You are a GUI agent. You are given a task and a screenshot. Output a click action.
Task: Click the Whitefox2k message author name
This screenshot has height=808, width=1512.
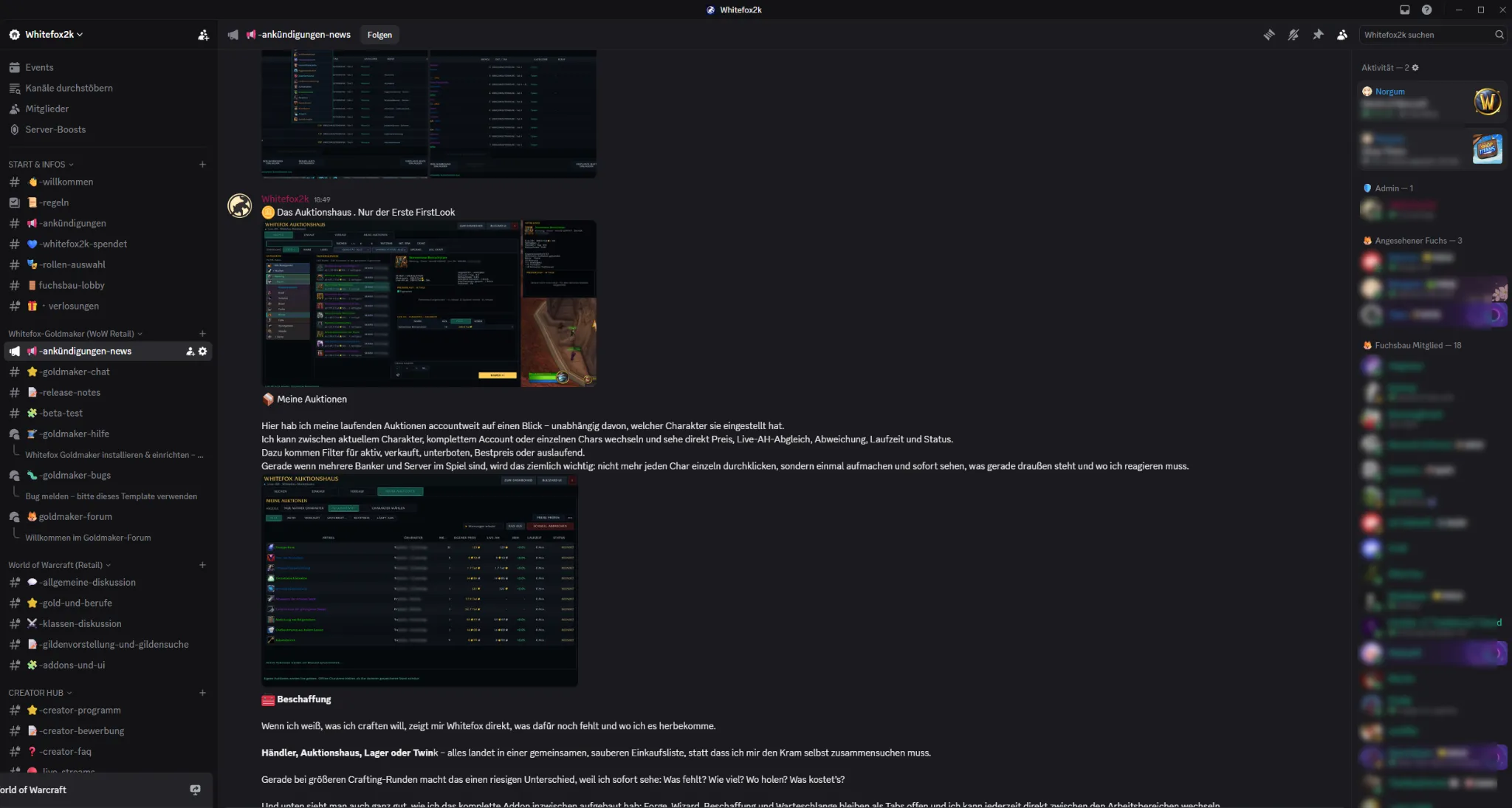[x=285, y=199]
